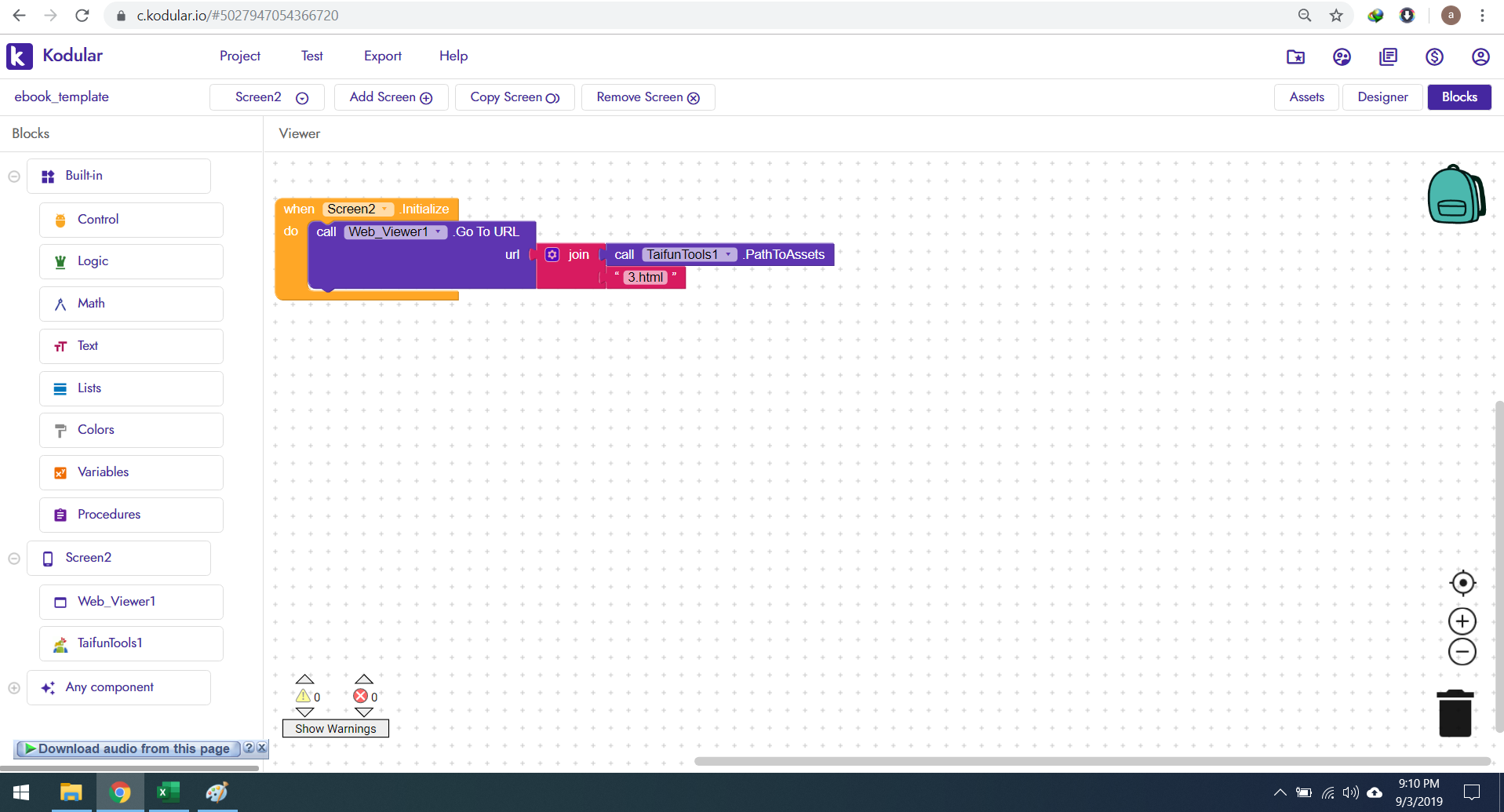This screenshot has height=812, width=1504.
Task: Expand the error count indicator arrow
Action: click(363, 679)
